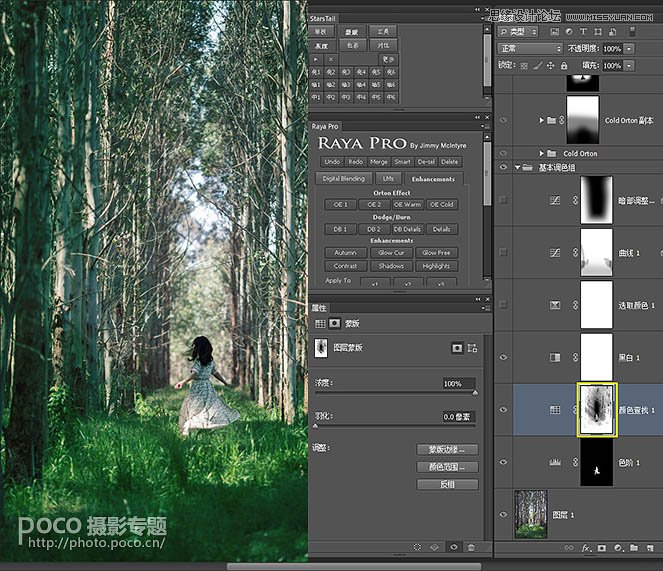Click the feather slider handle
663x571 pixels.
(315, 426)
